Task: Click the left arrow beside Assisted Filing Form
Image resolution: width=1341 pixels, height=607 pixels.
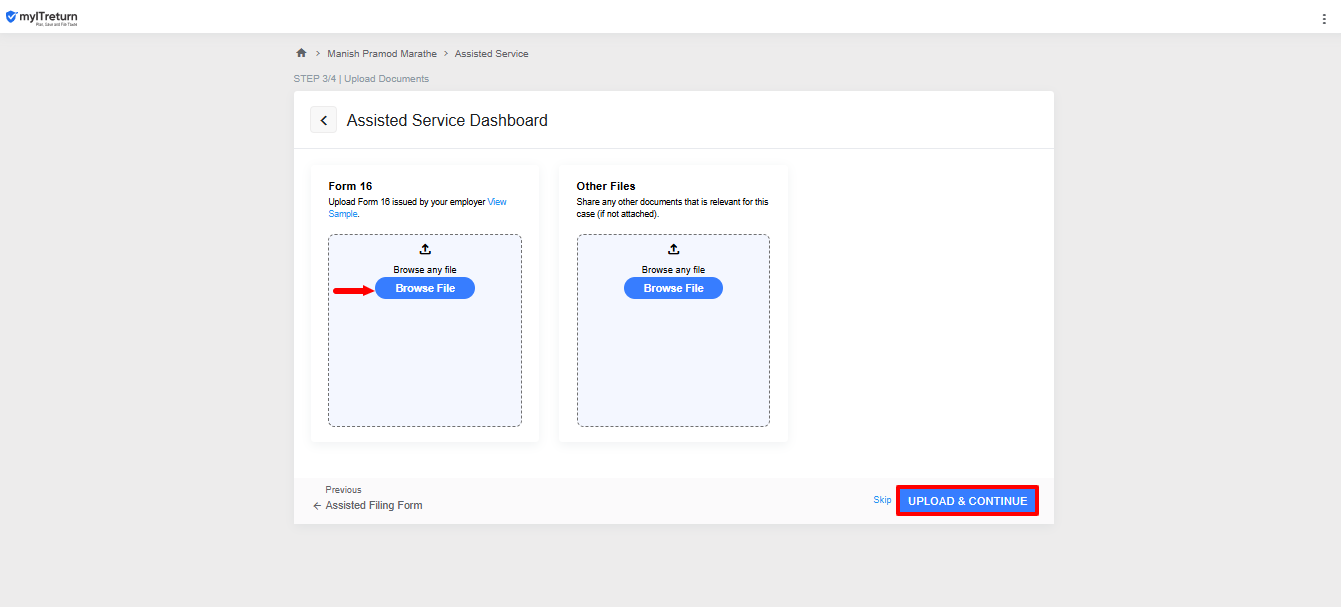Action: [x=317, y=506]
